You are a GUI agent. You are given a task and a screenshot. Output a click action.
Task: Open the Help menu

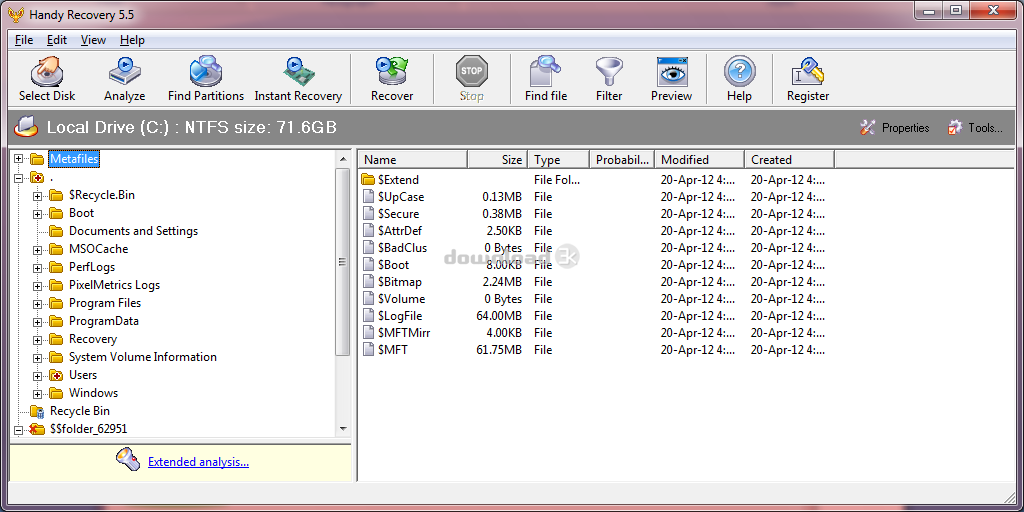[133, 40]
